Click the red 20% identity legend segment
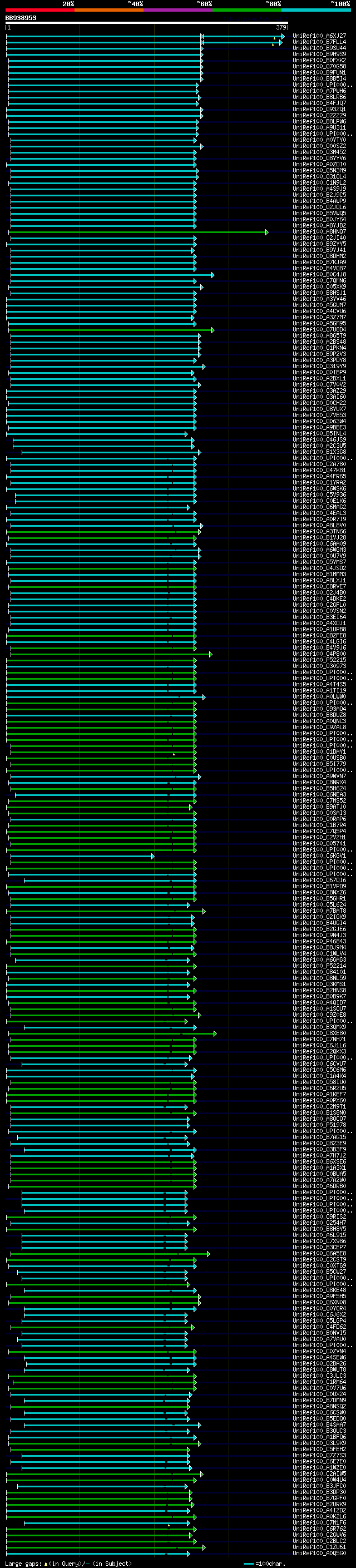This screenshot has height=1568, width=356. click(x=39, y=10)
